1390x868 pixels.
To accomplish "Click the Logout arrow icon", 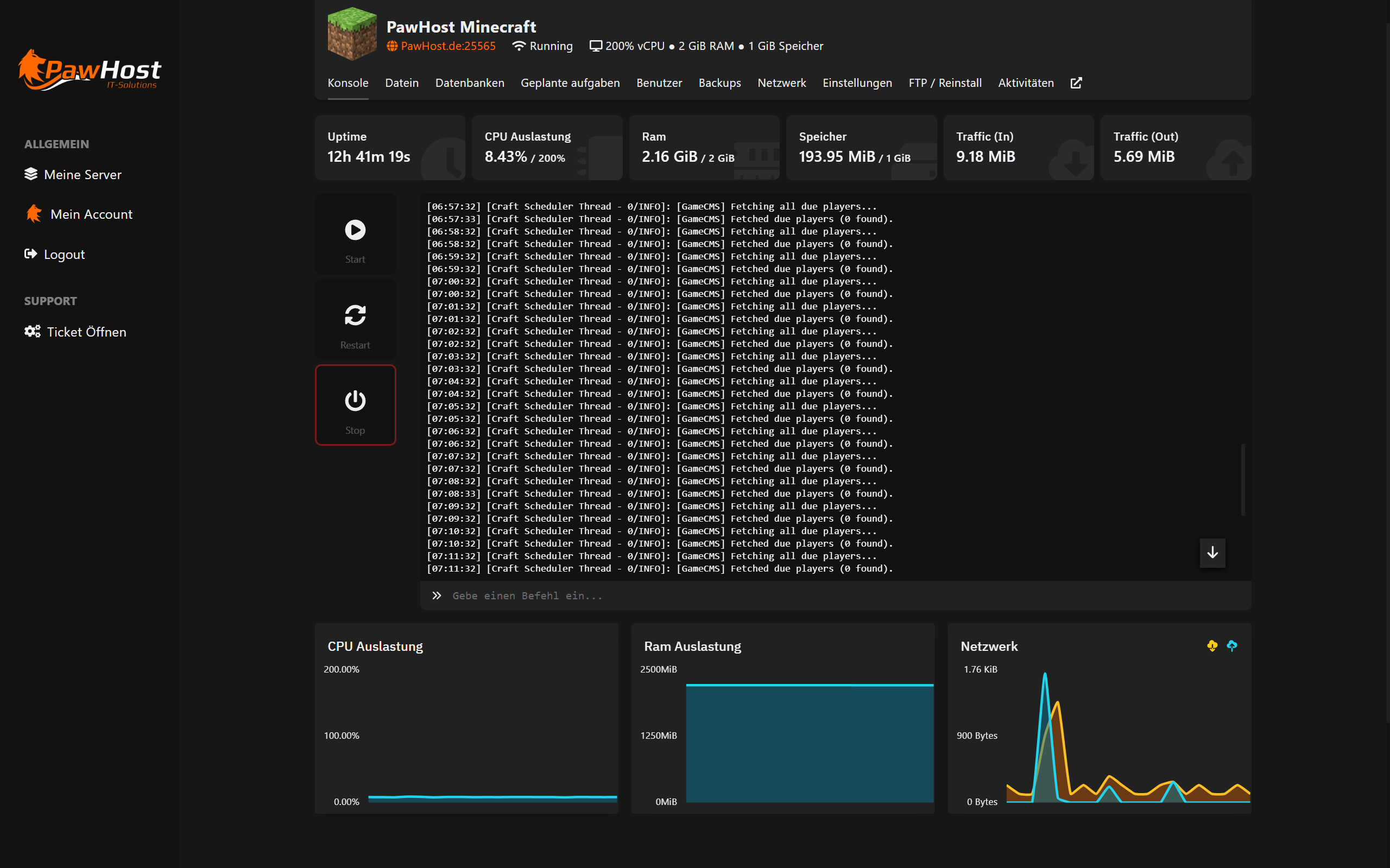I will (x=30, y=254).
